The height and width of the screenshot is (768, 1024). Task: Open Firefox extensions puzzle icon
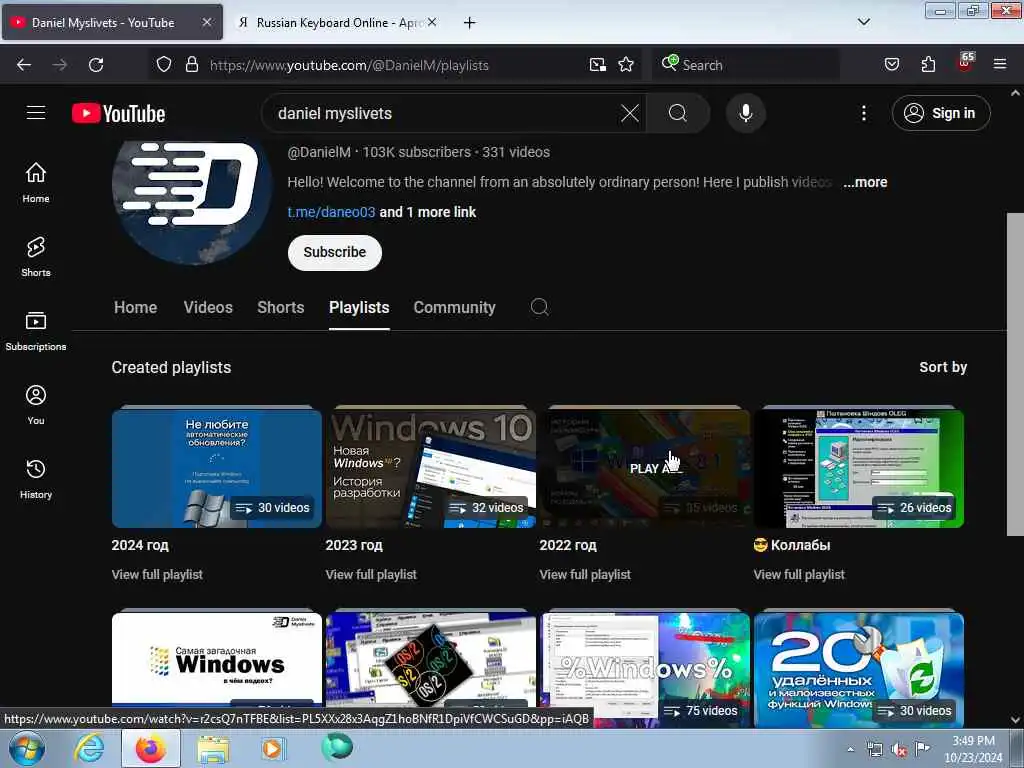click(x=928, y=65)
